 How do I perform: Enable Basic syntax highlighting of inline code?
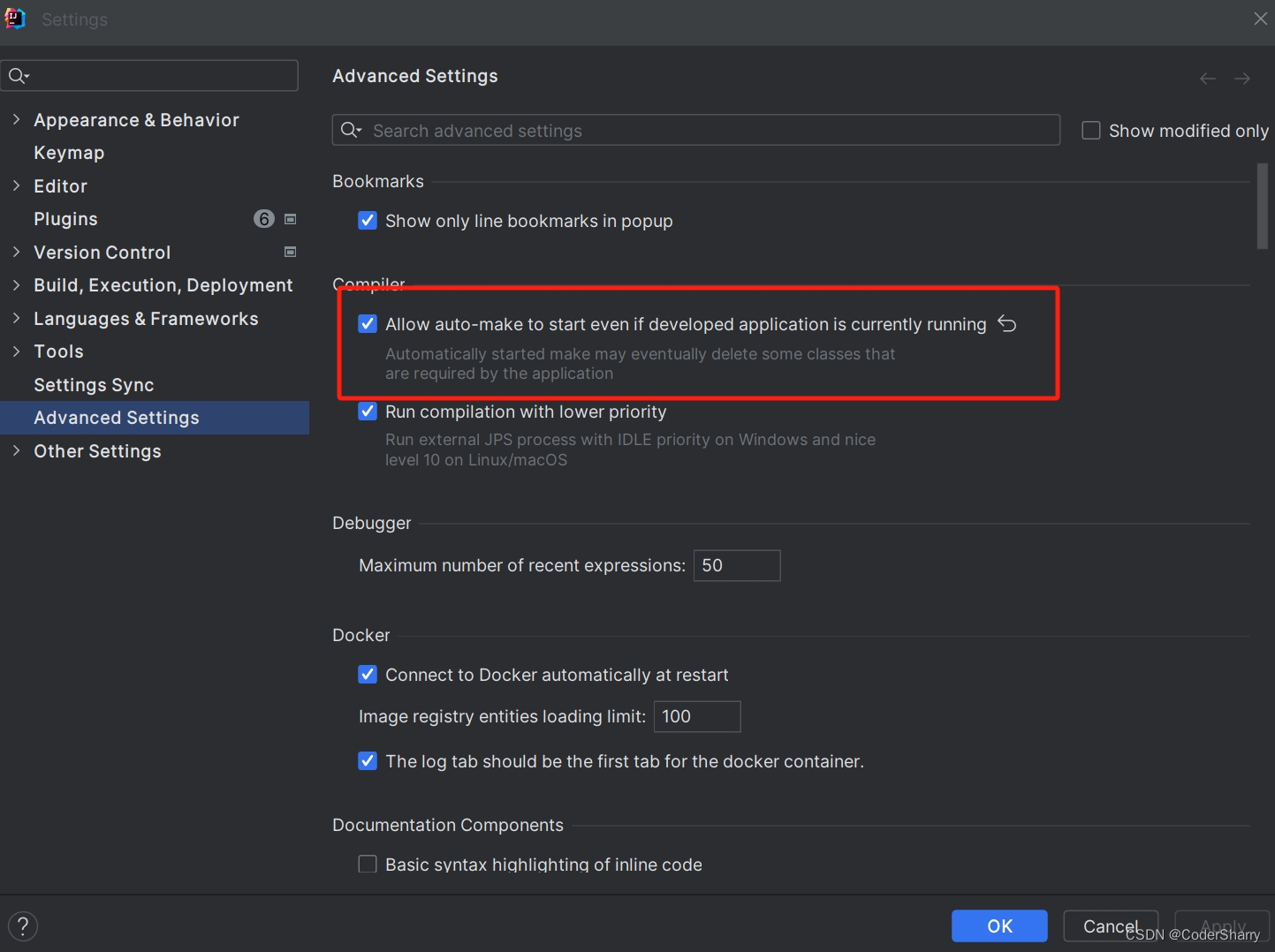click(368, 864)
